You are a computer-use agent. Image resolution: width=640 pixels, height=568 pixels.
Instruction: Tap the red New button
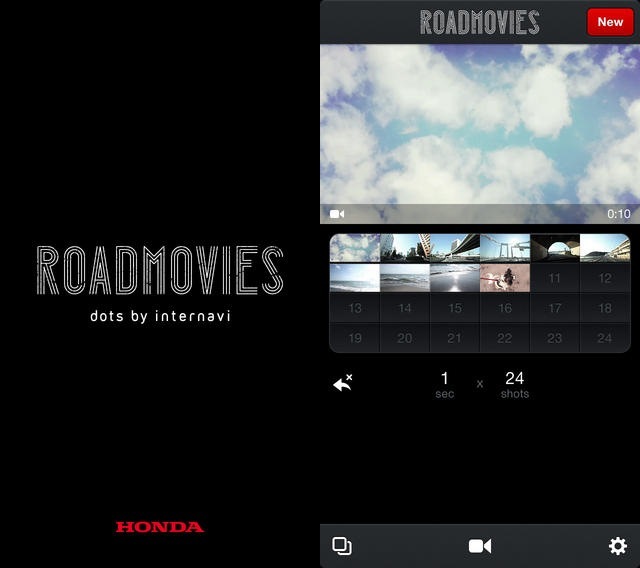click(x=610, y=21)
